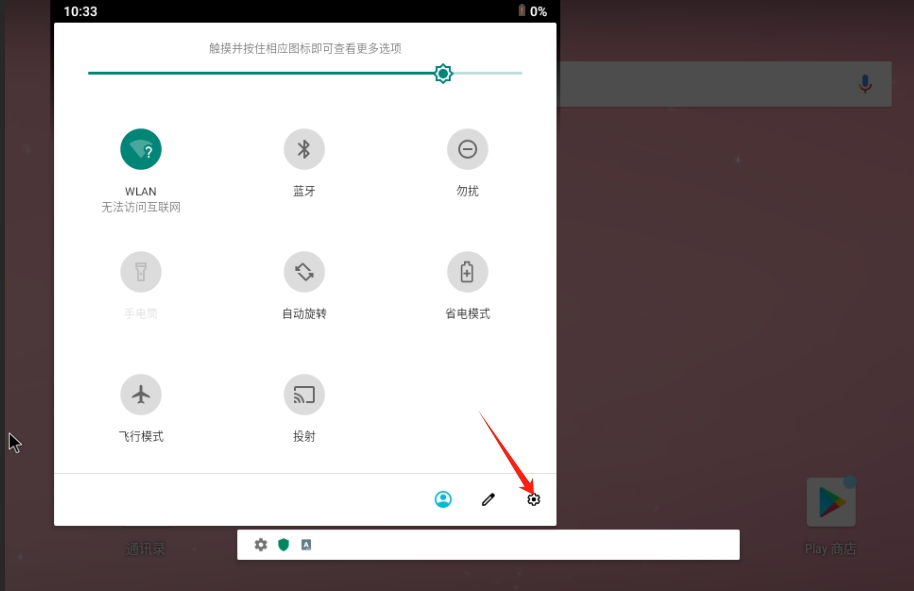Turn off the WLAN tile
This screenshot has width=914, height=591.
pyautogui.click(x=141, y=150)
